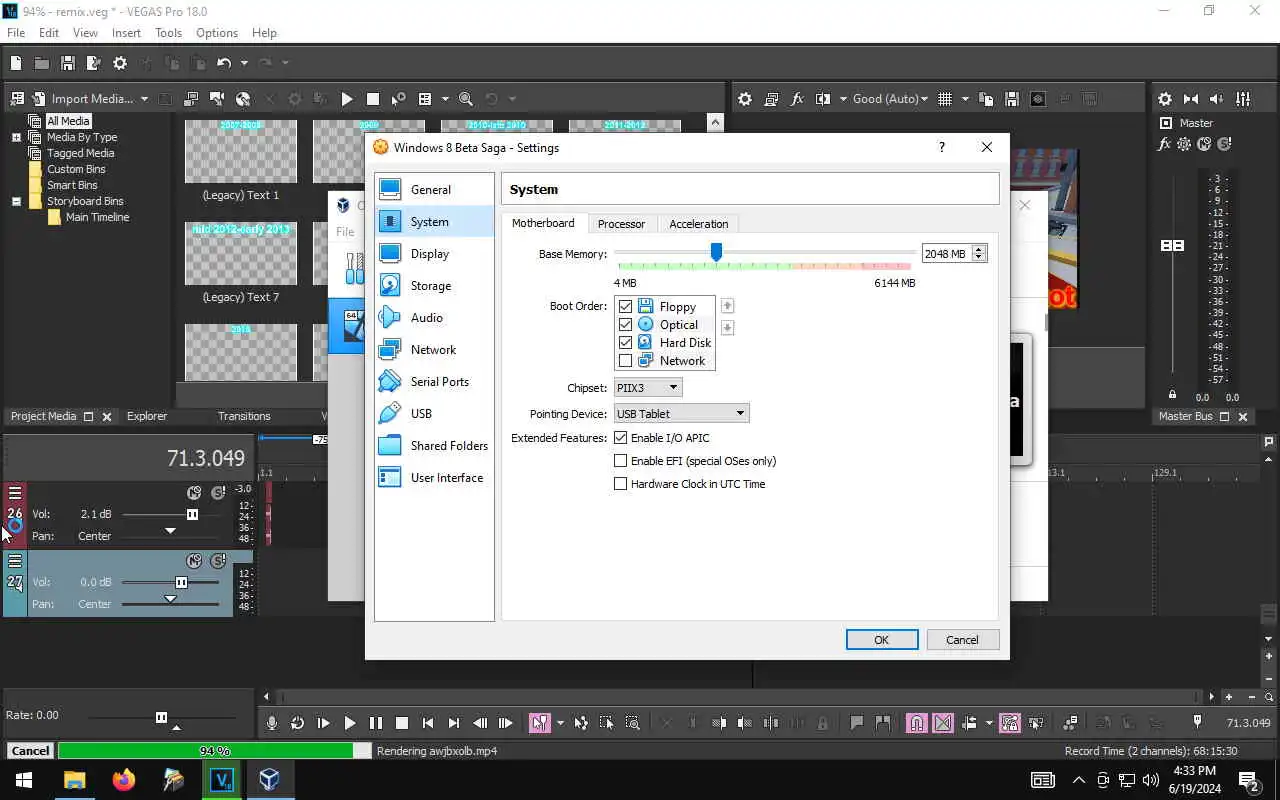Click the Master FX icon
1280x800 pixels.
click(1165, 144)
